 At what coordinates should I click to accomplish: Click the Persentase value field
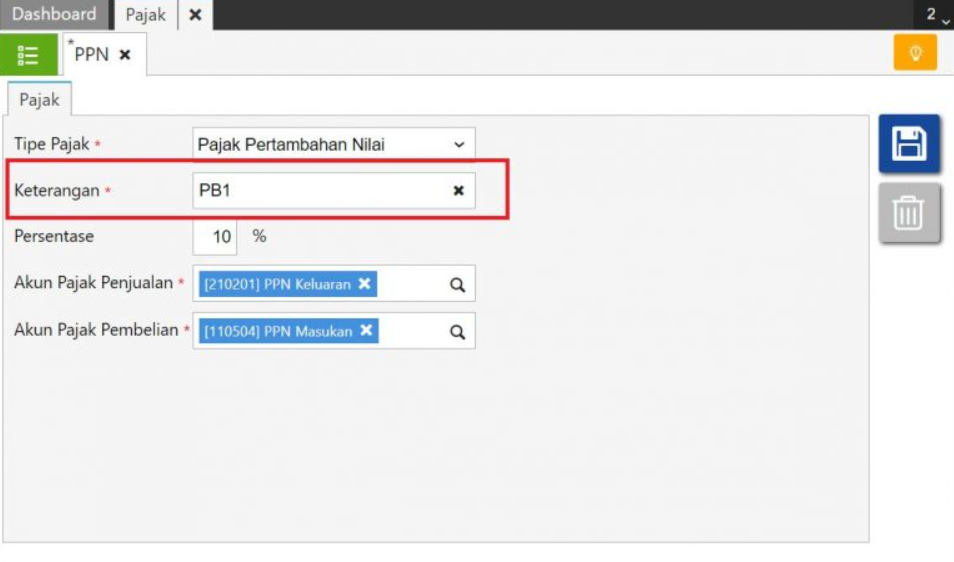click(215, 237)
